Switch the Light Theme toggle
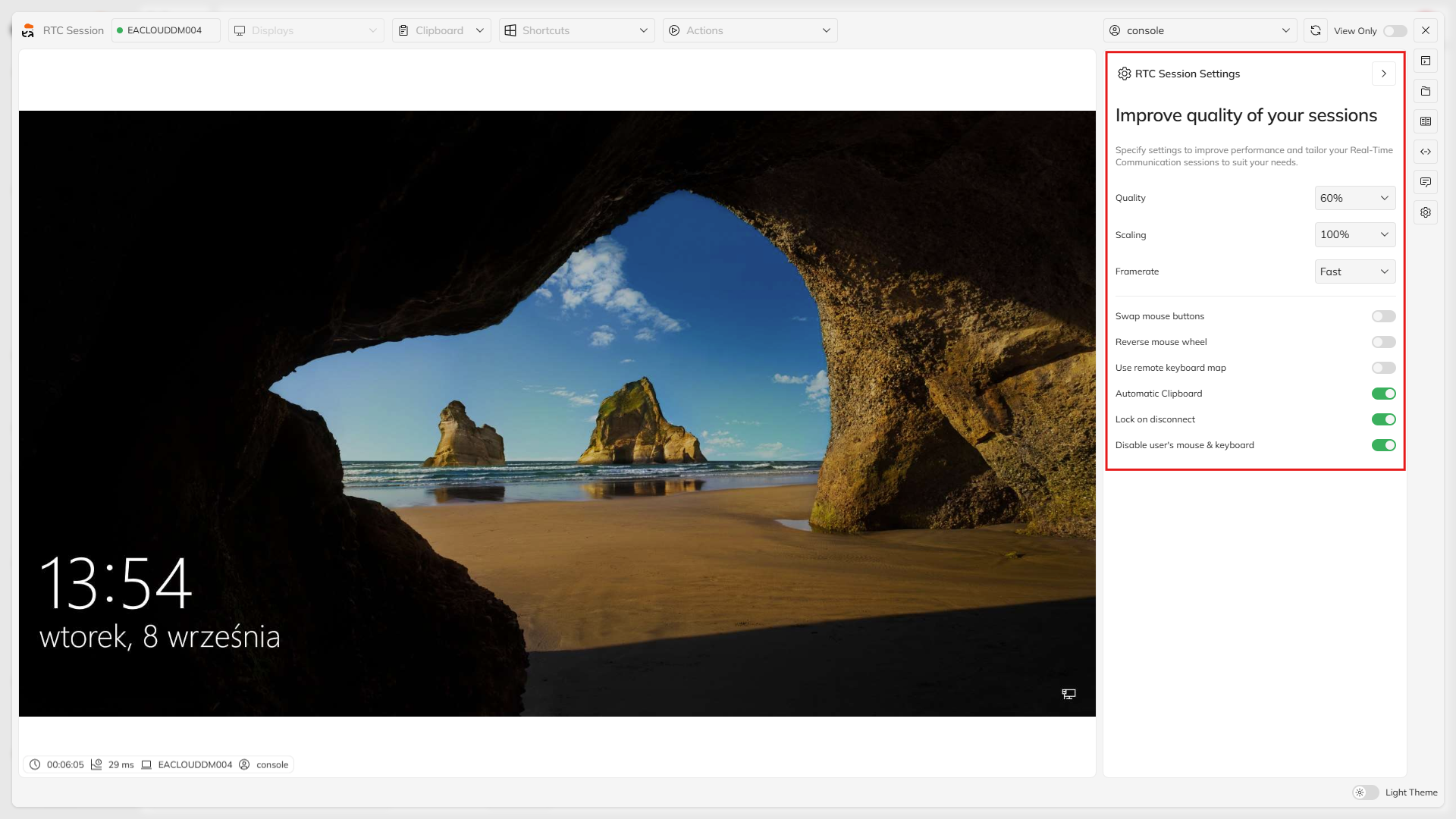This screenshot has width=1456, height=819. (1366, 792)
